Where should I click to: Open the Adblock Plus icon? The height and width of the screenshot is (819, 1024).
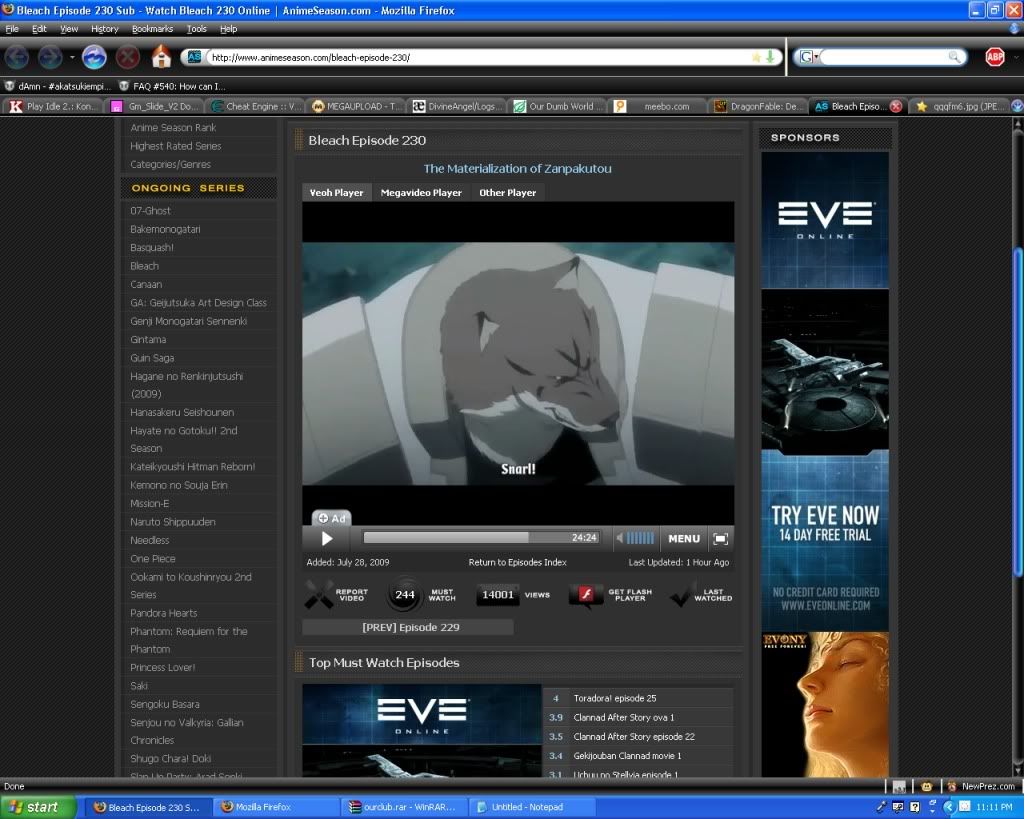[994, 57]
